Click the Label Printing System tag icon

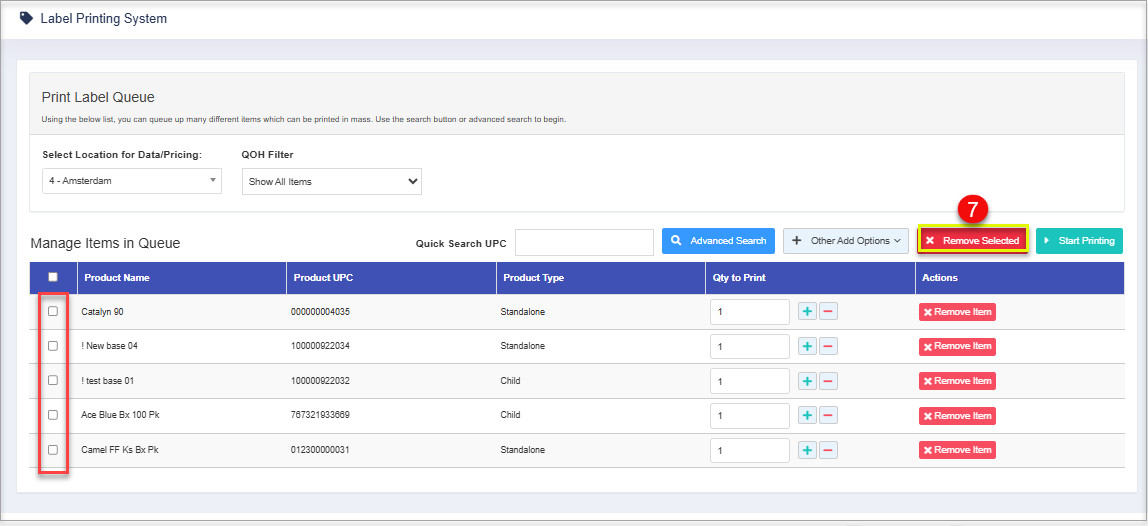tap(27, 18)
